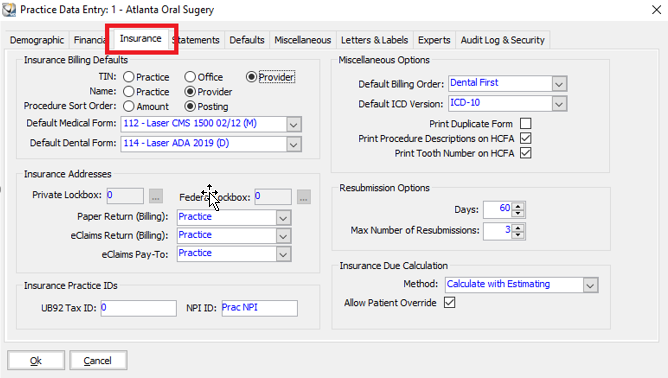Decrease Max Number of Resubmissions
This screenshot has width=668, height=378.
(x=518, y=235)
